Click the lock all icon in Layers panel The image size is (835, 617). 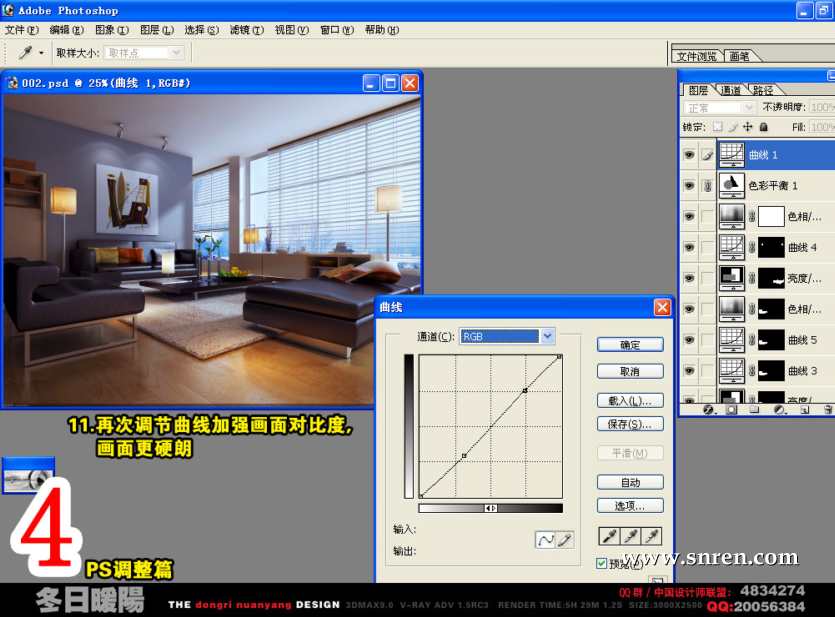(x=764, y=127)
